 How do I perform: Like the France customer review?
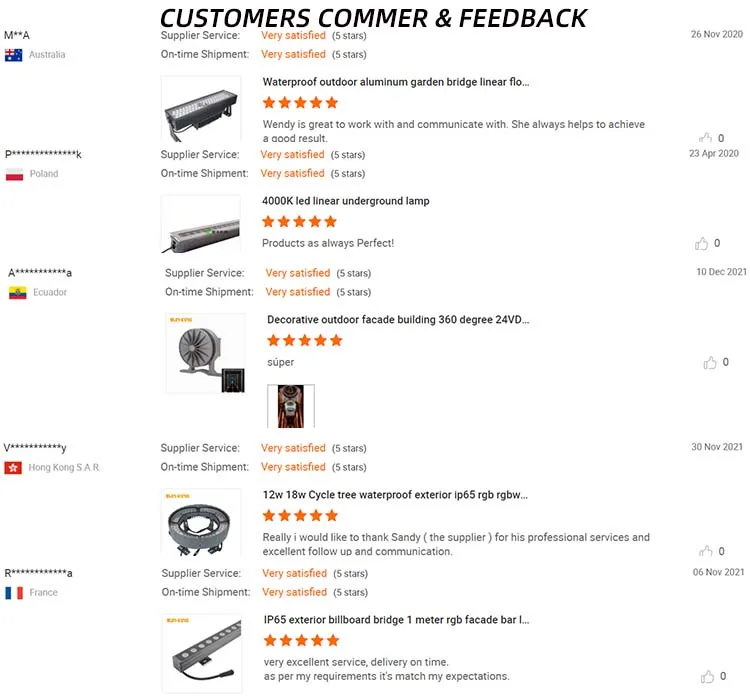tap(707, 676)
